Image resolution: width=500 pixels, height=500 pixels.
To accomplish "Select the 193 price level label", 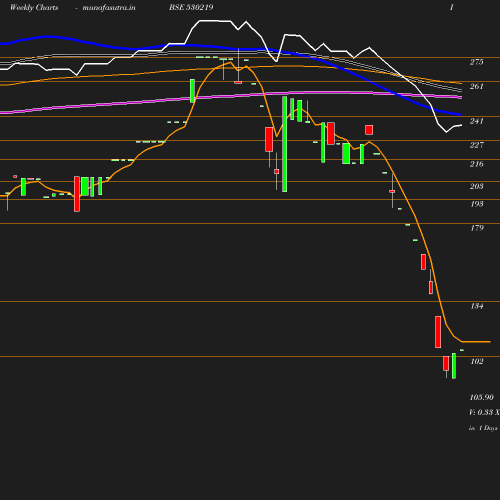I will click(x=476, y=204).
